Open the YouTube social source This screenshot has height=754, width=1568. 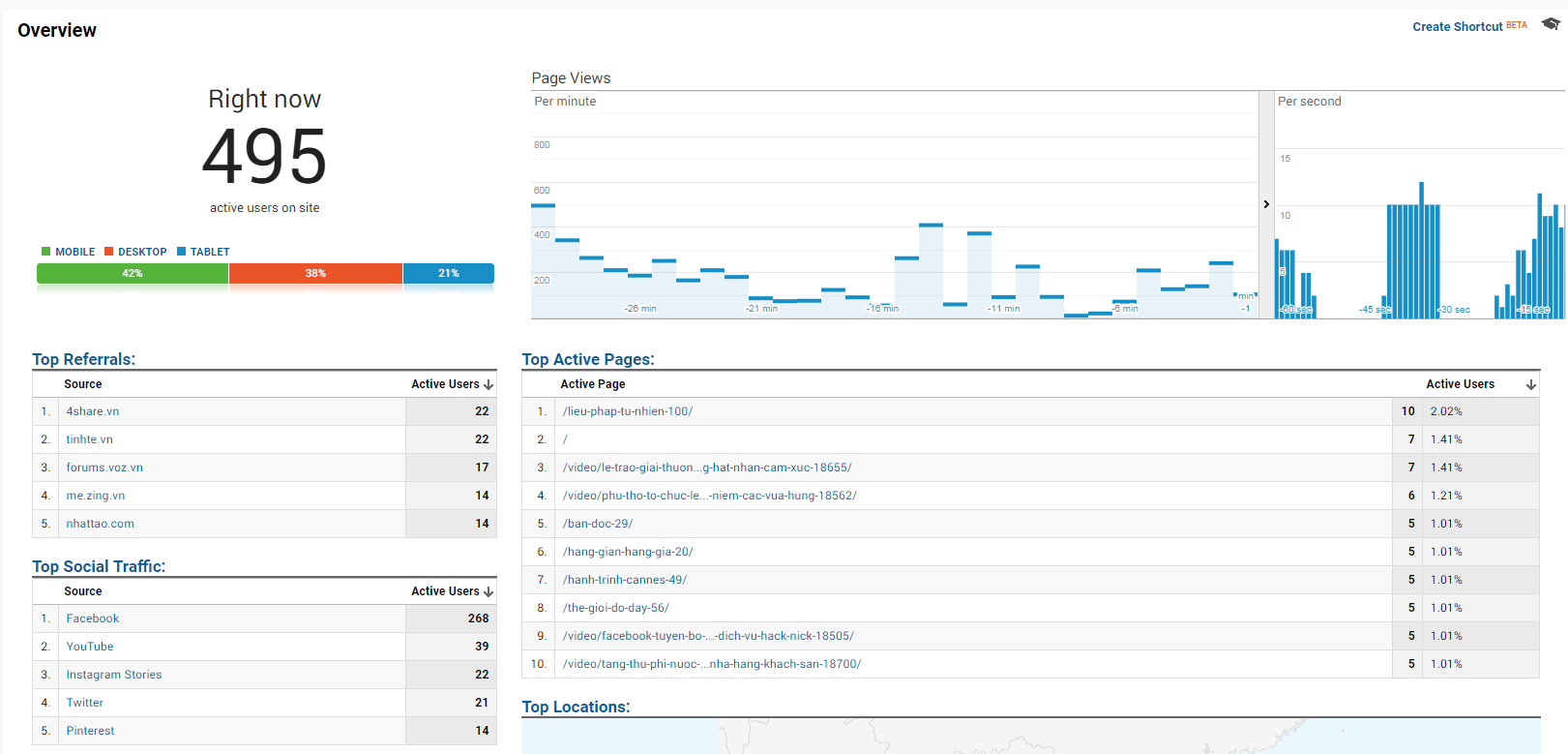pos(90,647)
